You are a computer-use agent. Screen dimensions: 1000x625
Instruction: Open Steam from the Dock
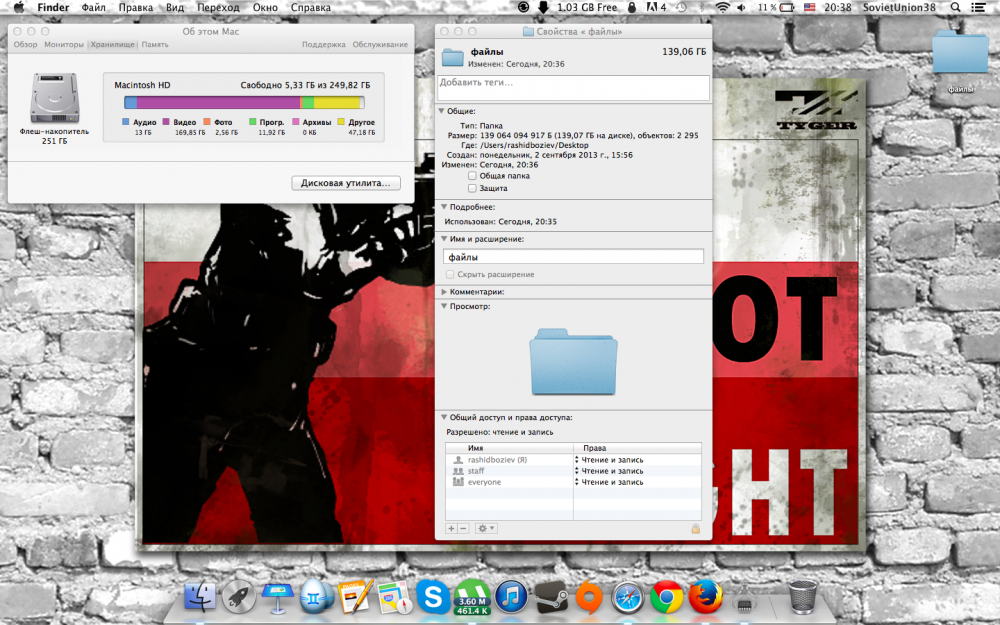click(550, 597)
